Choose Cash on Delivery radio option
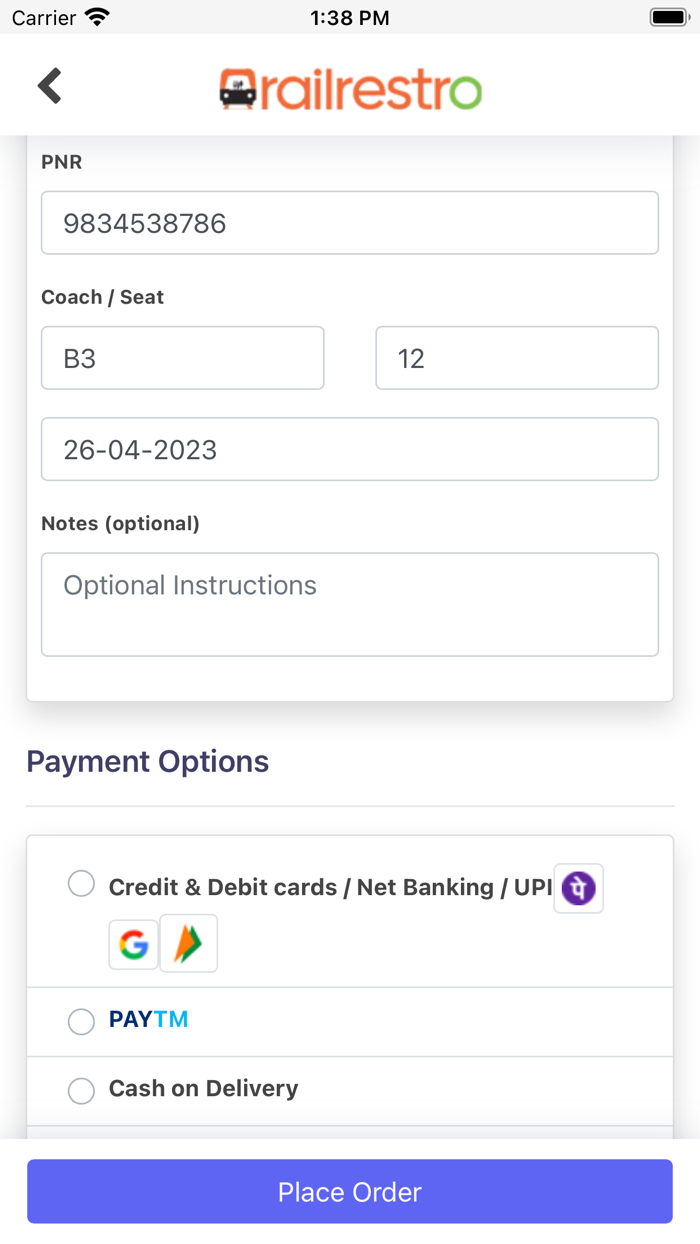This screenshot has width=700, height=1244. click(x=81, y=1090)
